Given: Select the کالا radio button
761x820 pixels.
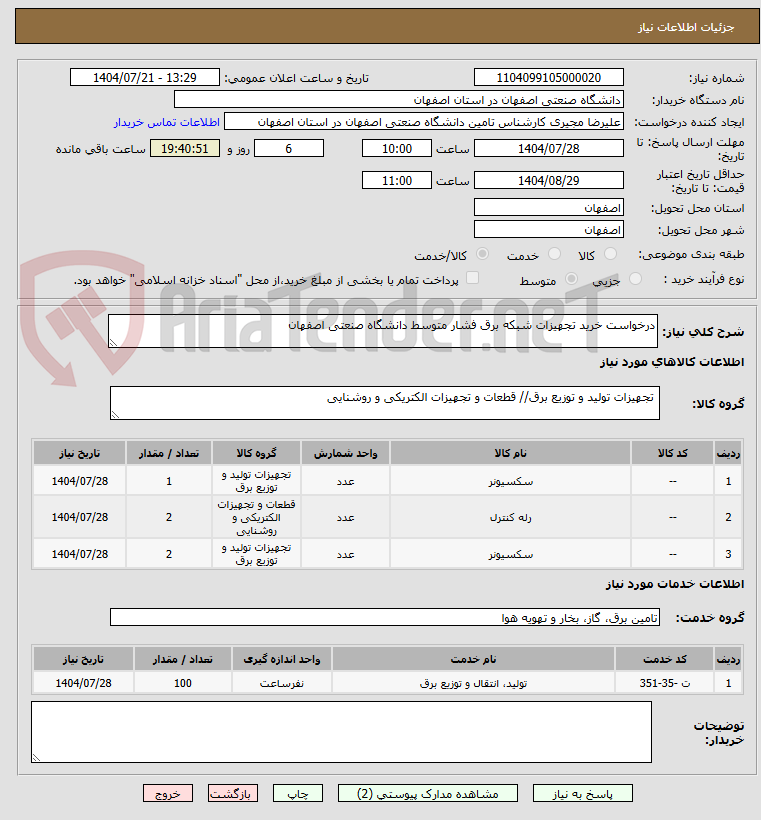Looking at the screenshot, I should (x=610, y=254).
